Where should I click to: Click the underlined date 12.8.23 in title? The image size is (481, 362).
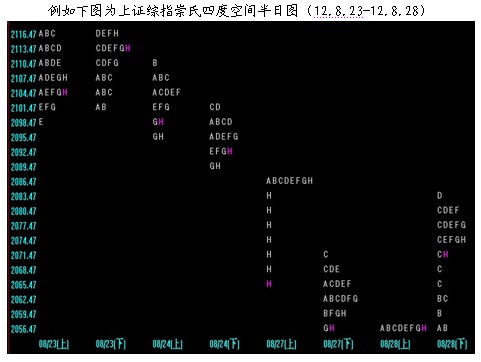338,11
